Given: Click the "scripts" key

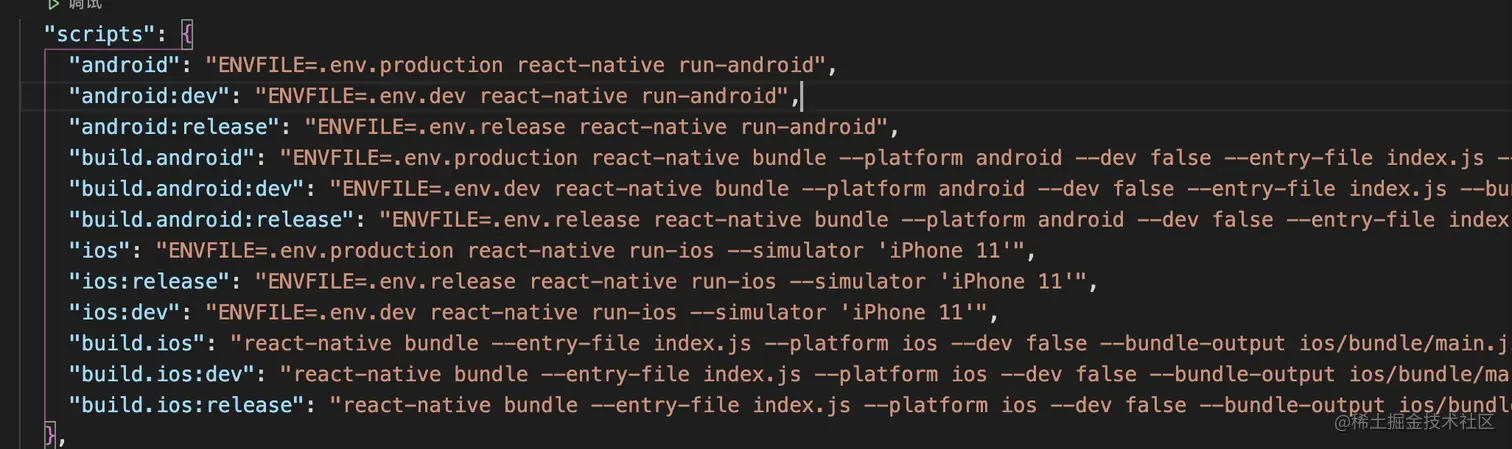Looking at the screenshot, I should [x=100, y=34].
